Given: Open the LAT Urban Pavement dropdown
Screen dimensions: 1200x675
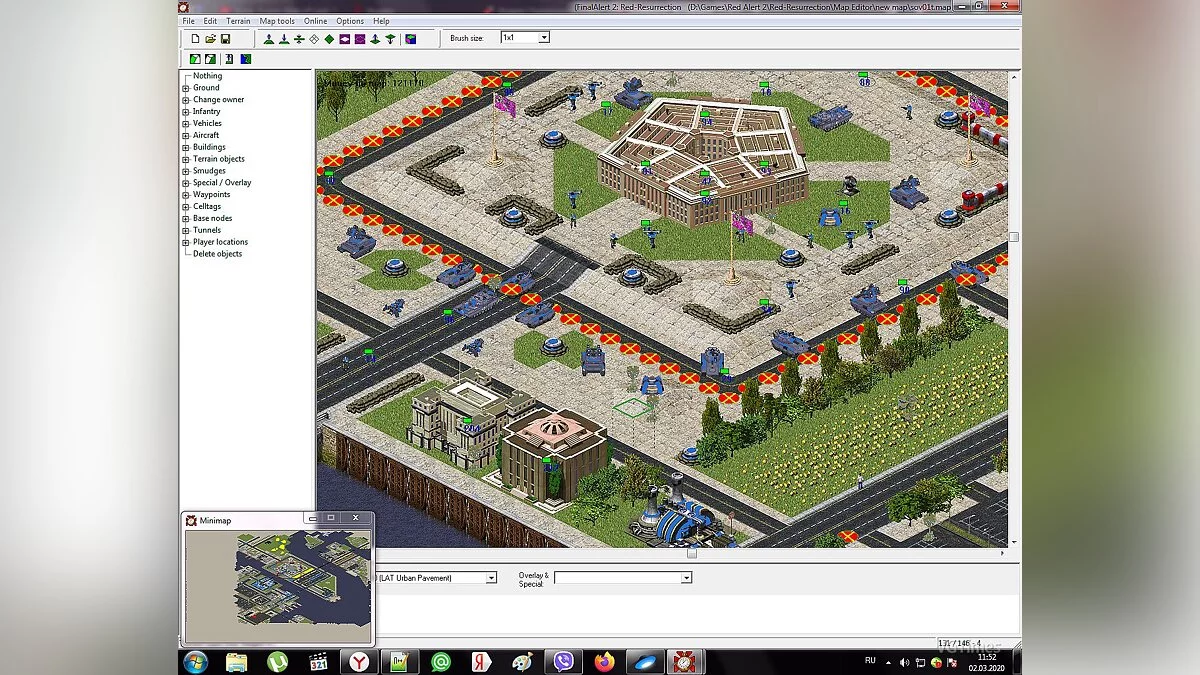Looking at the screenshot, I should [489, 577].
